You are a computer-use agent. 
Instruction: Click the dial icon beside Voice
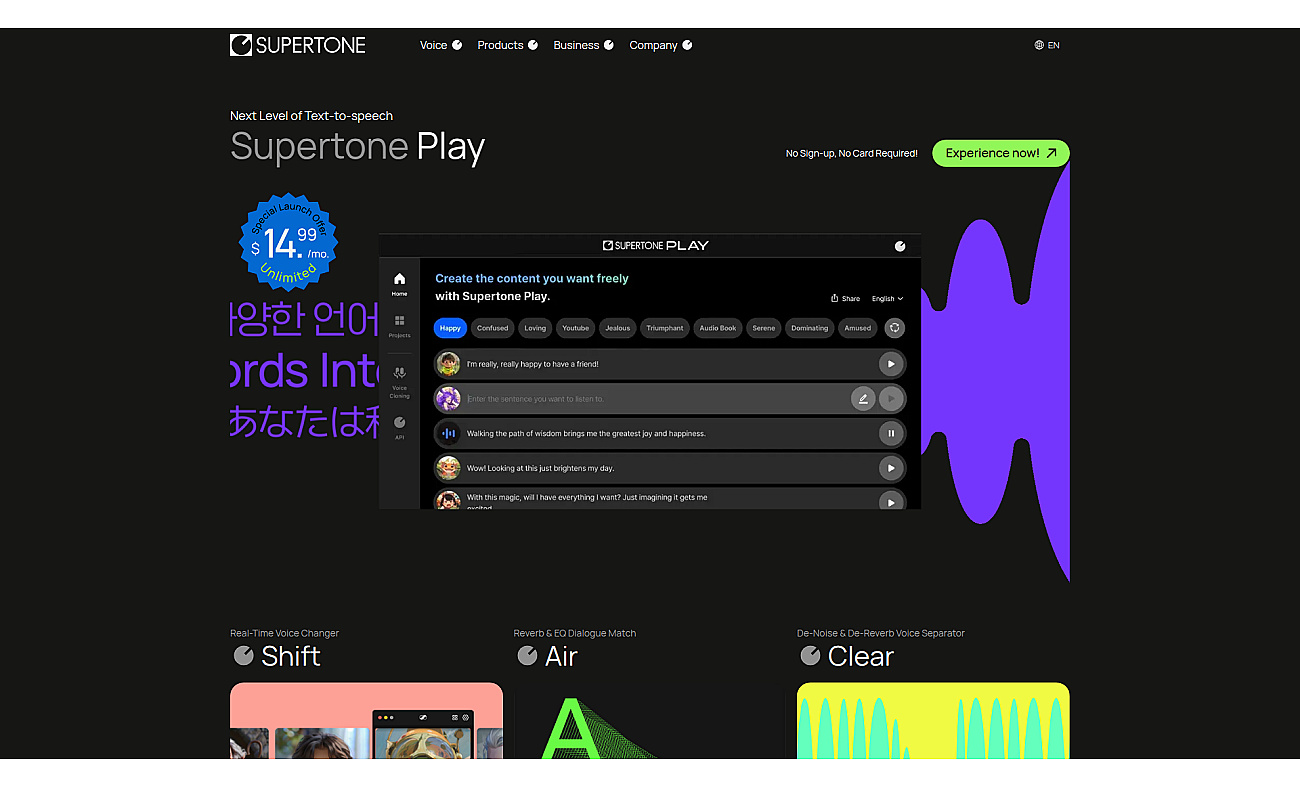[457, 45]
